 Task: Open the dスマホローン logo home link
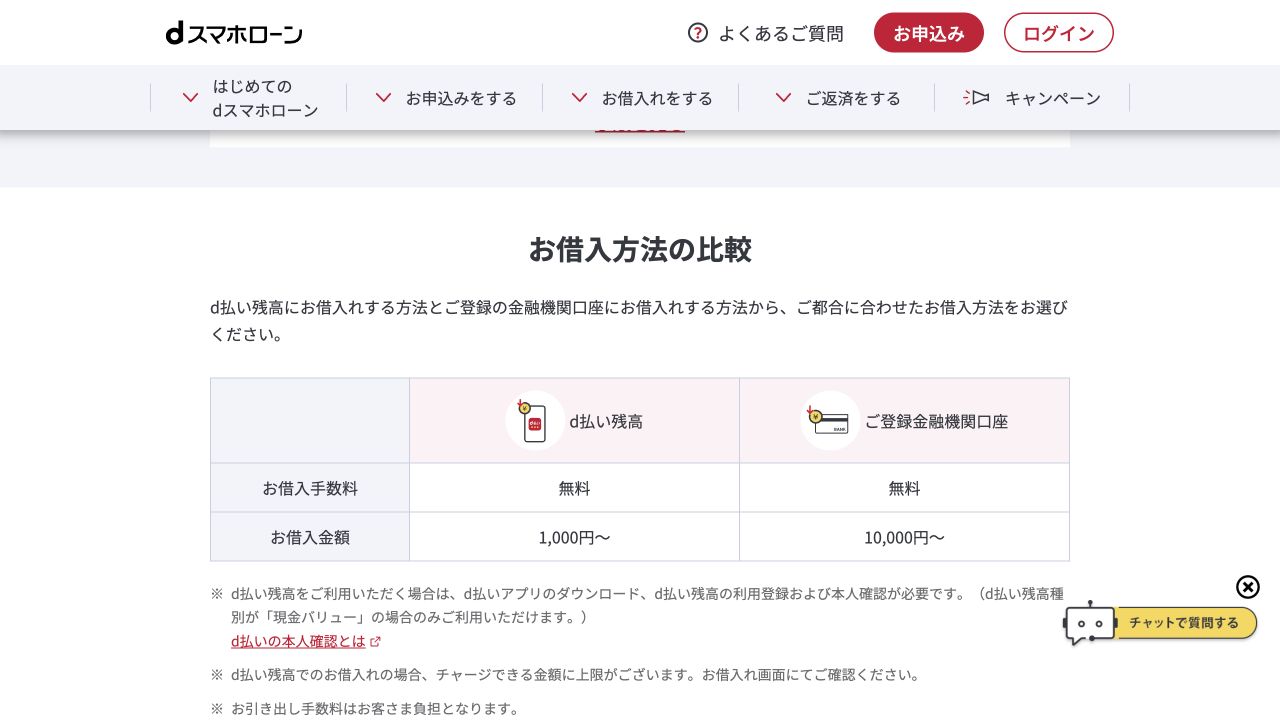coord(234,33)
